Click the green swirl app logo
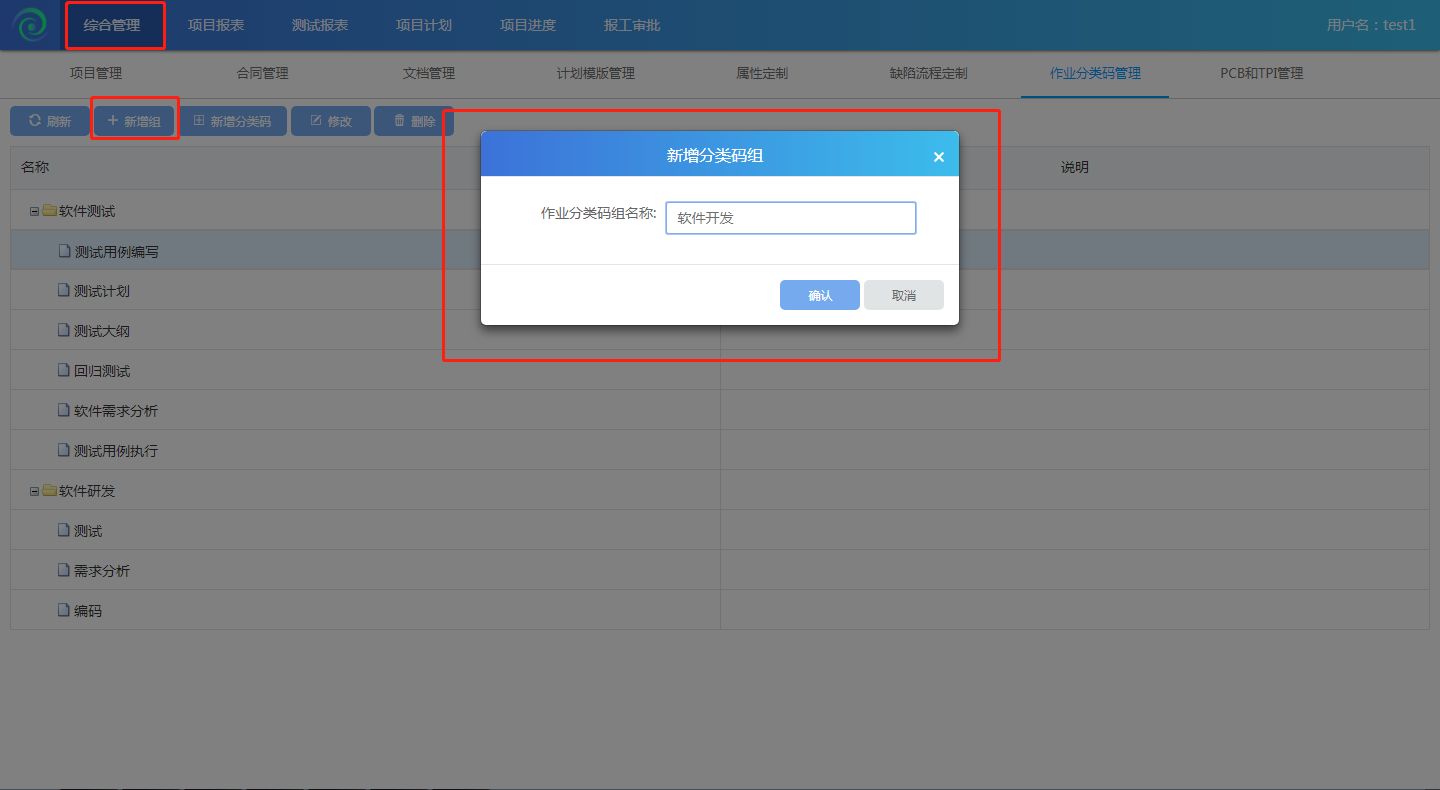The height and width of the screenshot is (790, 1440). click(x=29, y=25)
